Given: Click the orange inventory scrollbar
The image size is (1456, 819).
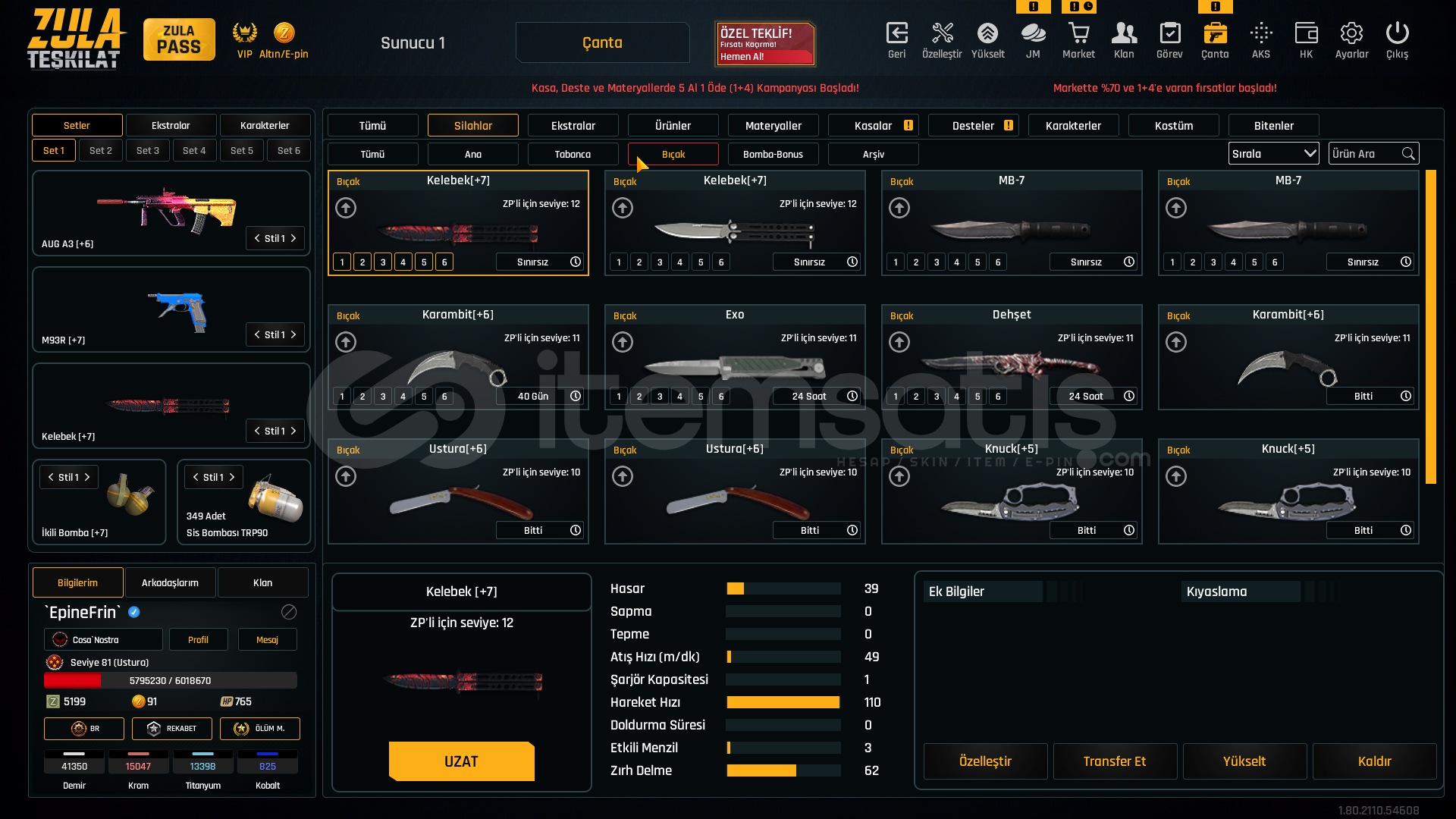Looking at the screenshot, I should pos(1430,326).
